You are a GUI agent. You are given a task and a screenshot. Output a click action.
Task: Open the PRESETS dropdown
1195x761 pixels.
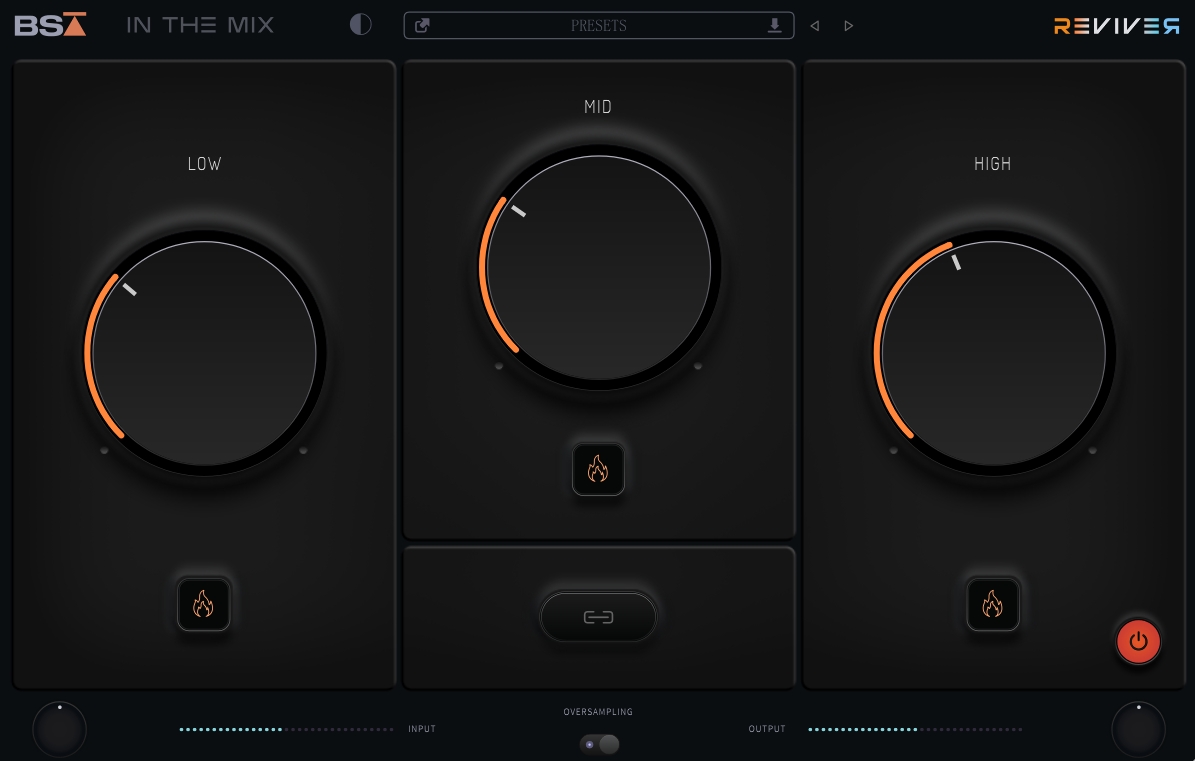598,26
